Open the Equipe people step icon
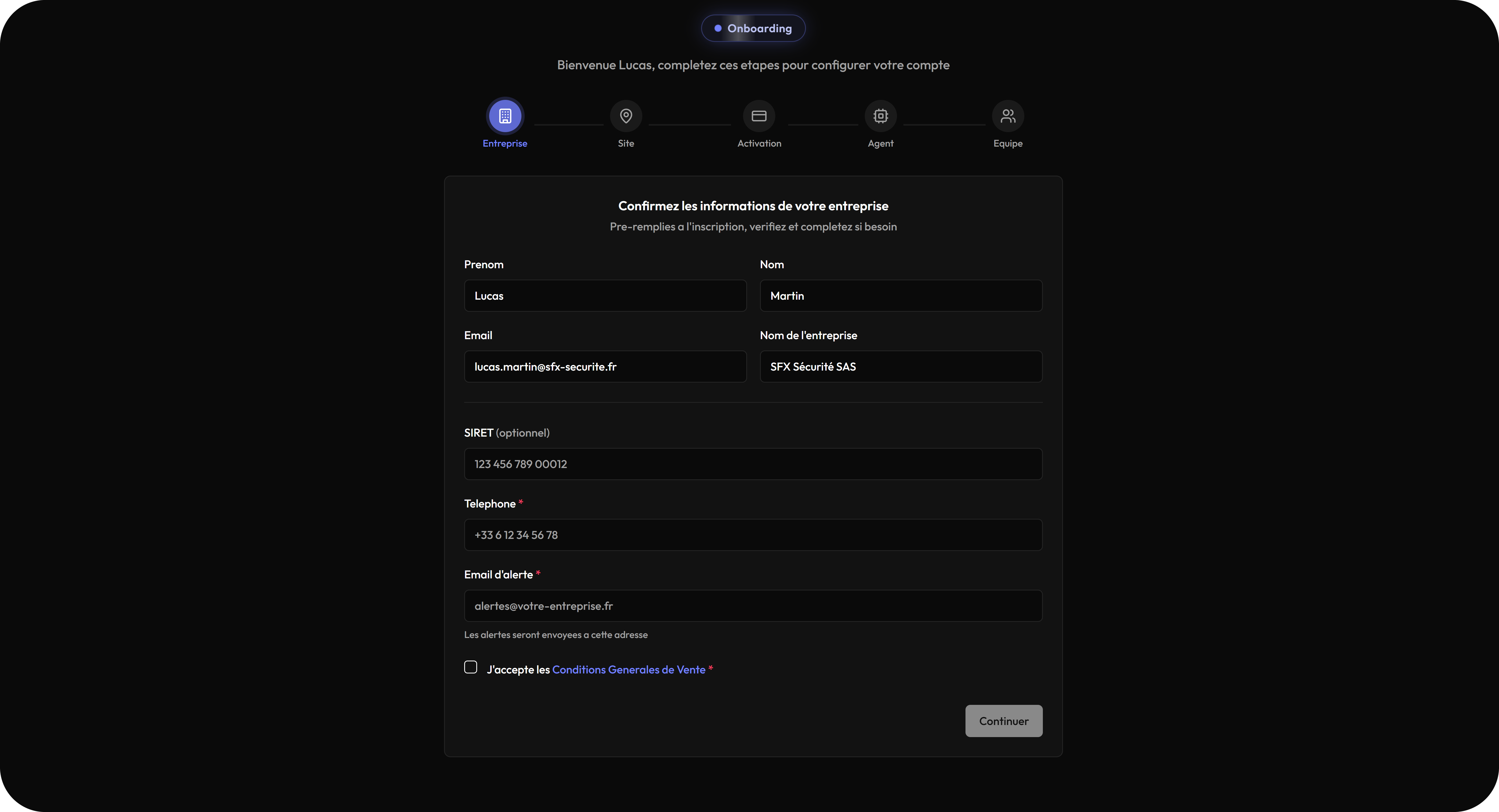The height and width of the screenshot is (812, 1499). pyautogui.click(x=1008, y=116)
